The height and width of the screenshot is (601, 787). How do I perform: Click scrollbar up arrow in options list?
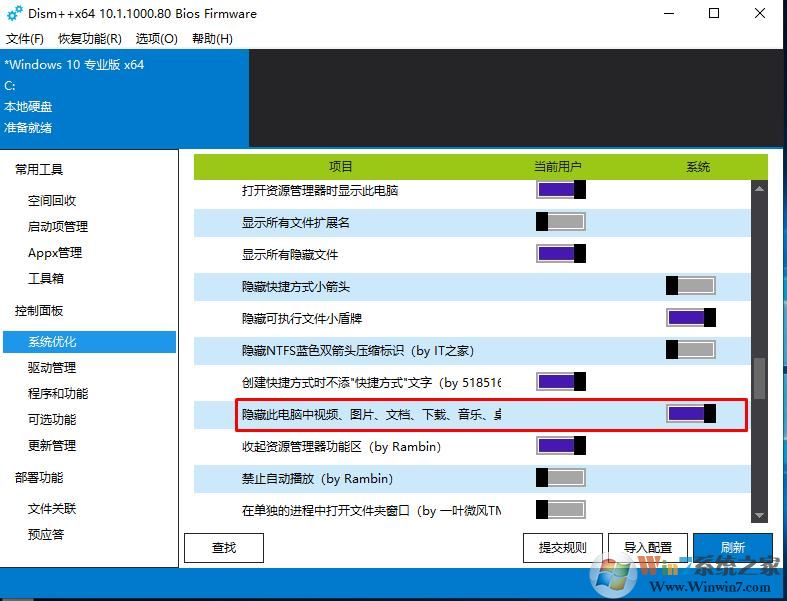(759, 189)
